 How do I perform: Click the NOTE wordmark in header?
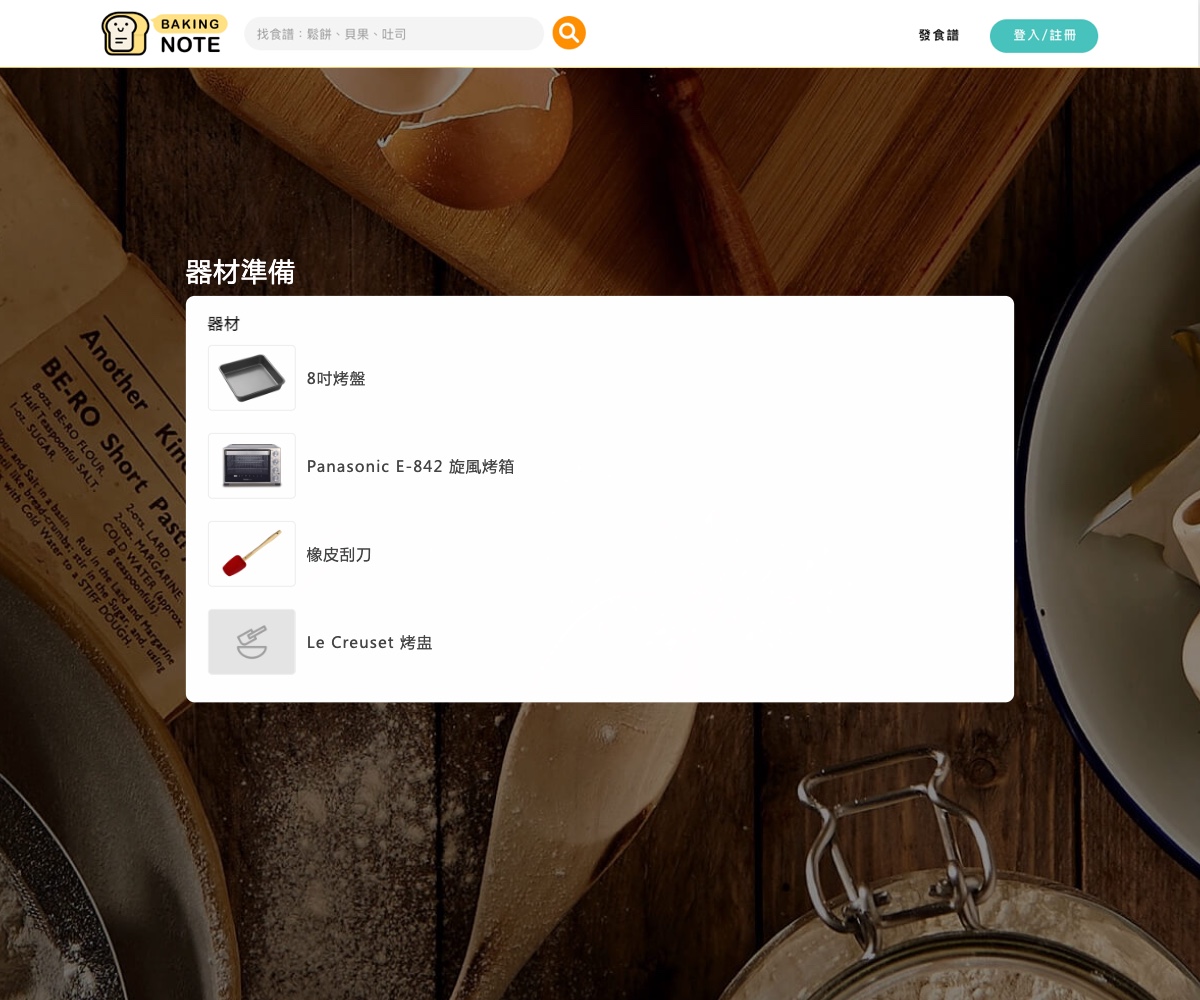coord(190,45)
